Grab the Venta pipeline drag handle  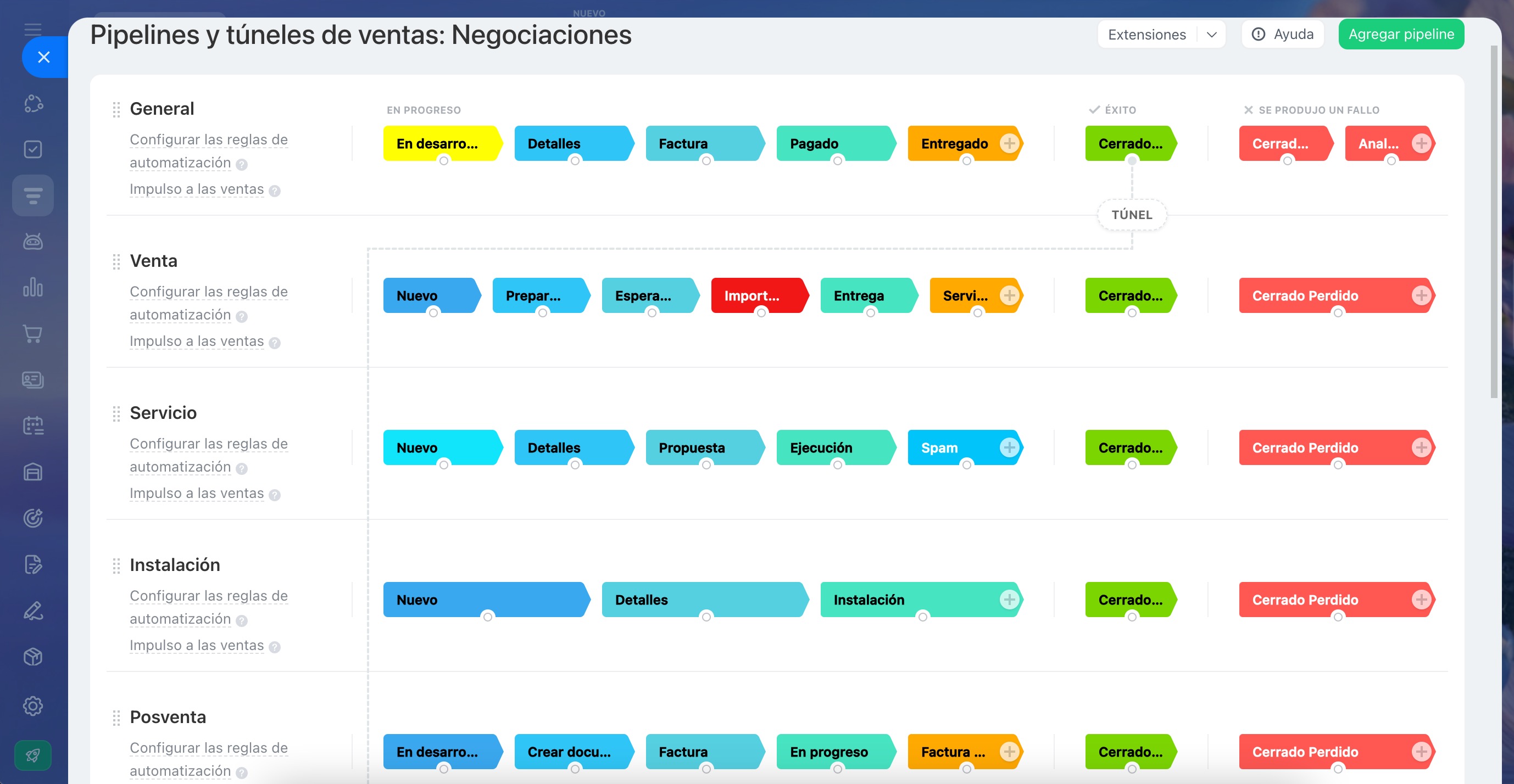click(x=116, y=261)
